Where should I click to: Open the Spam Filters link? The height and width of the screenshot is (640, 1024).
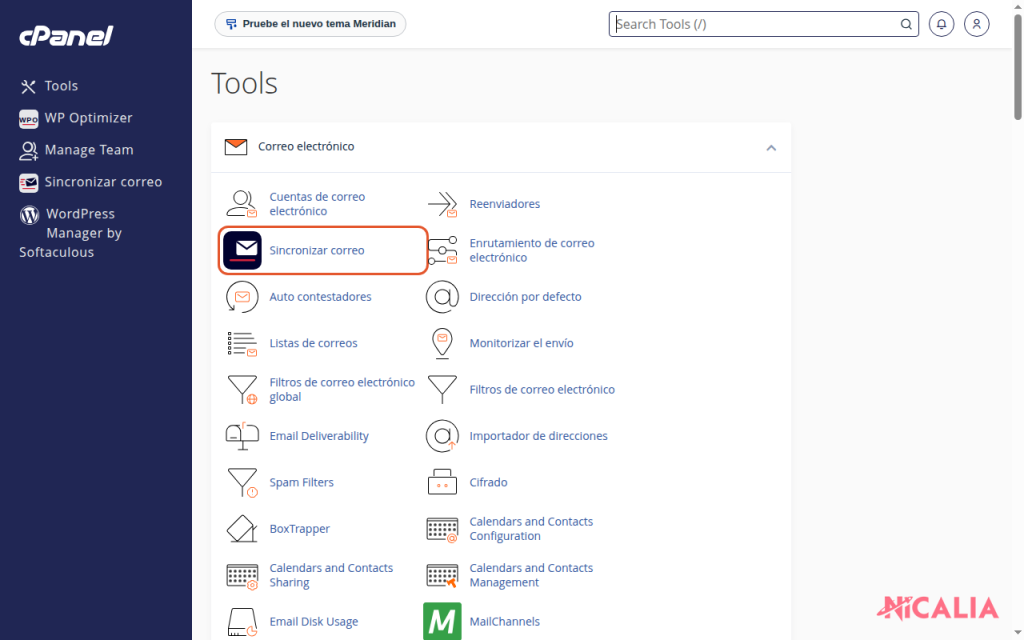tap(302, 482)
